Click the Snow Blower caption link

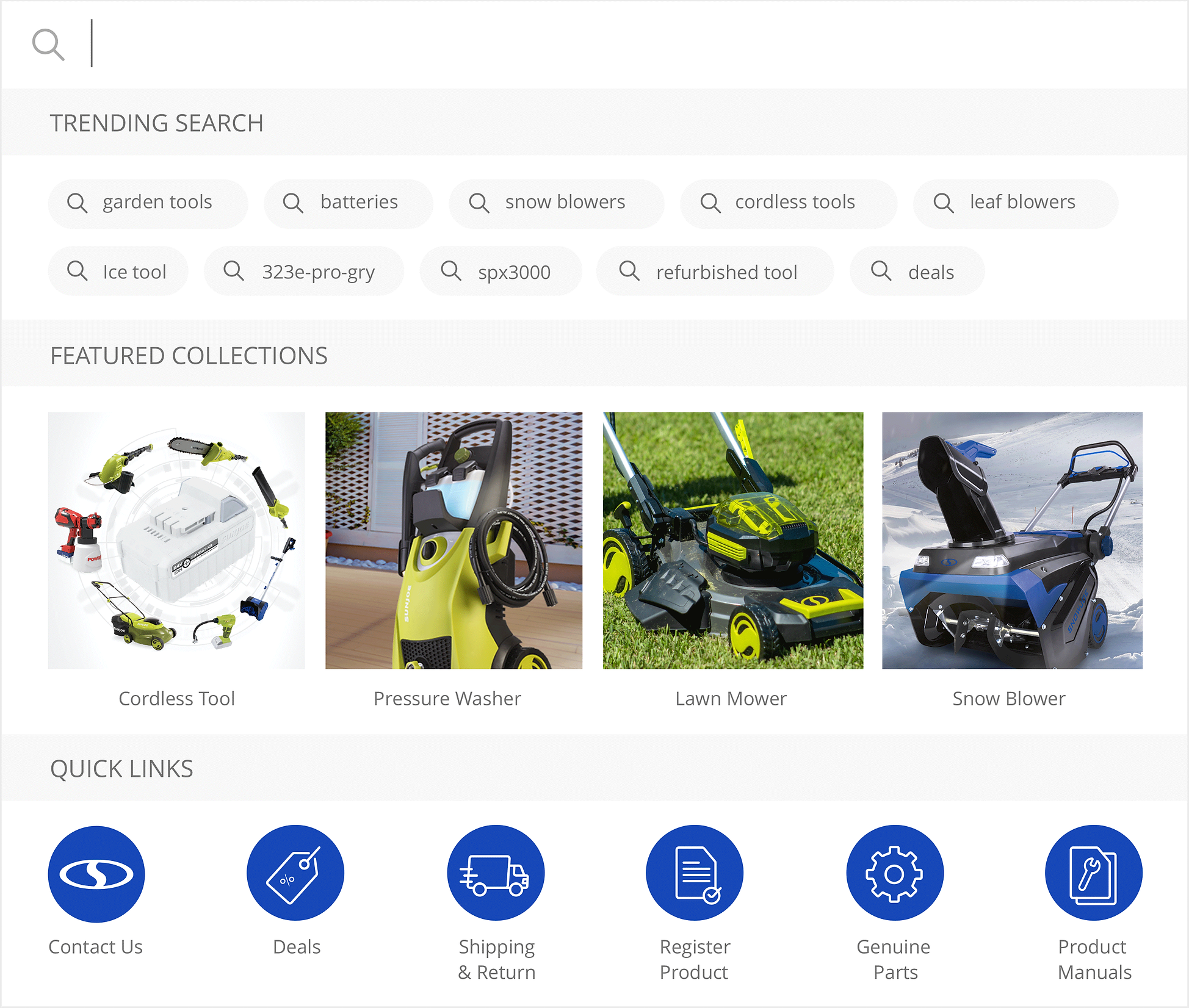1009,699
